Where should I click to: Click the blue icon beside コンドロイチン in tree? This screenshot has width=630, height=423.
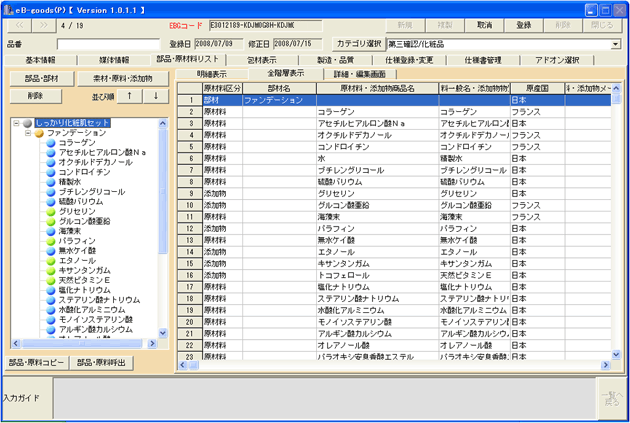51,172
